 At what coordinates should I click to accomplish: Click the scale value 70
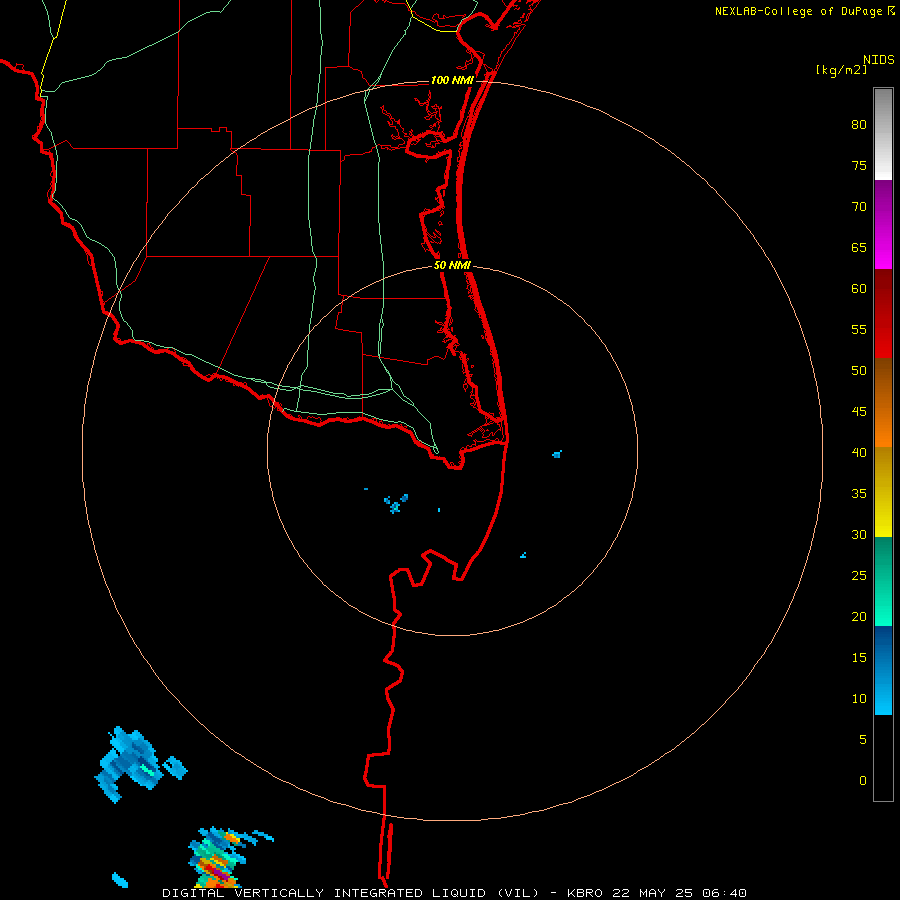tap(859, 207)
